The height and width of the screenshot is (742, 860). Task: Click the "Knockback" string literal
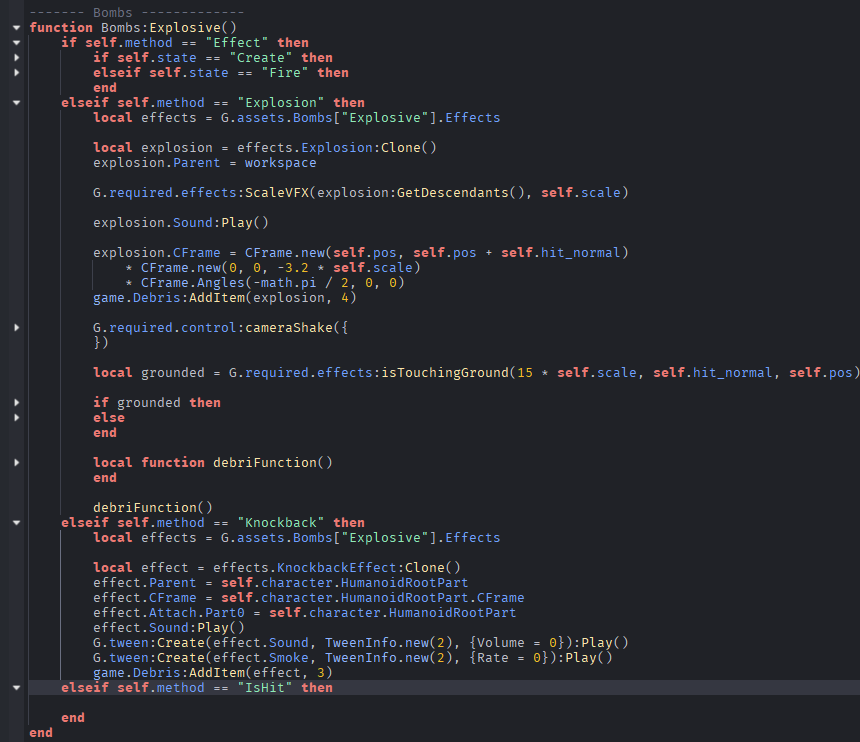coord(281,523)
